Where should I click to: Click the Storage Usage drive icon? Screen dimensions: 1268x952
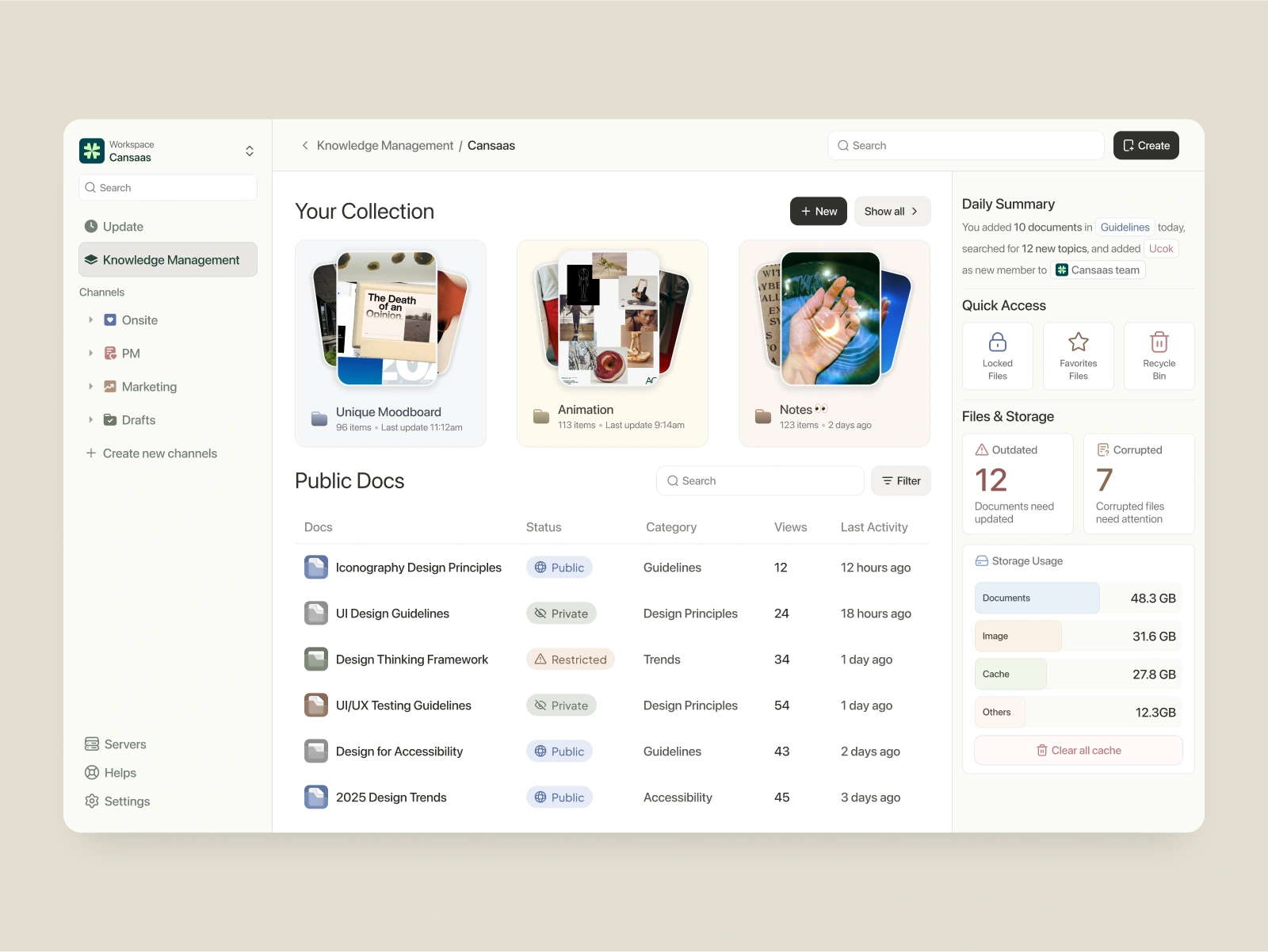point(982,561)
